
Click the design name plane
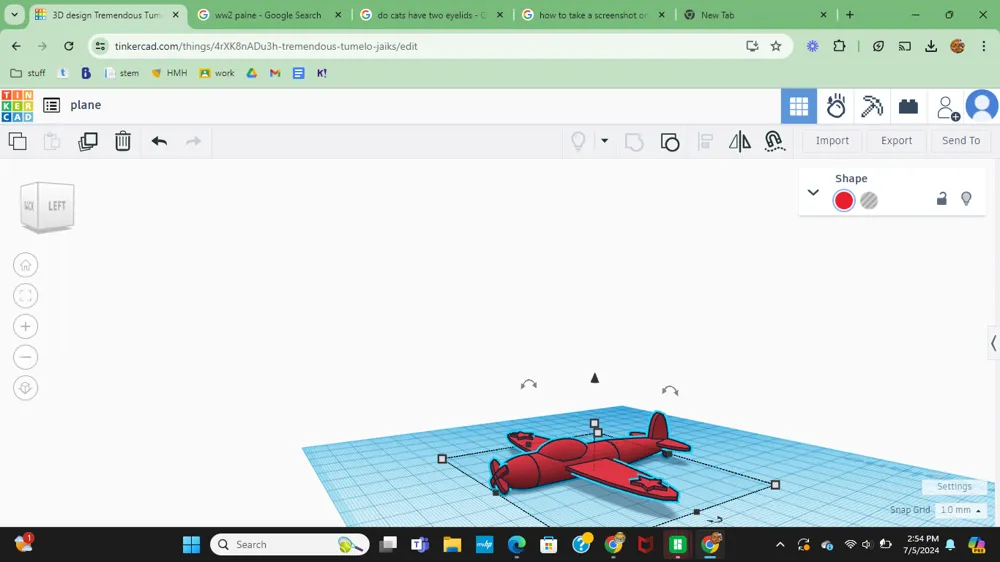85,105
